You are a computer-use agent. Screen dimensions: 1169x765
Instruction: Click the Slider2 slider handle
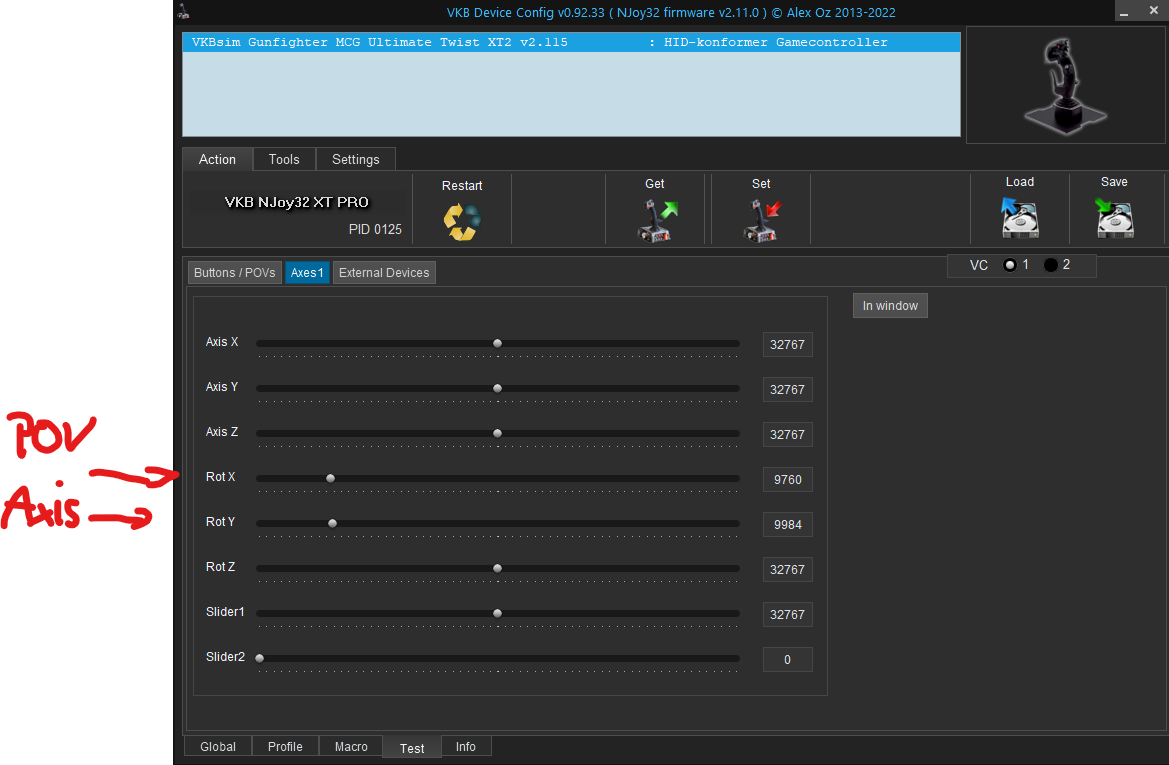259,658
